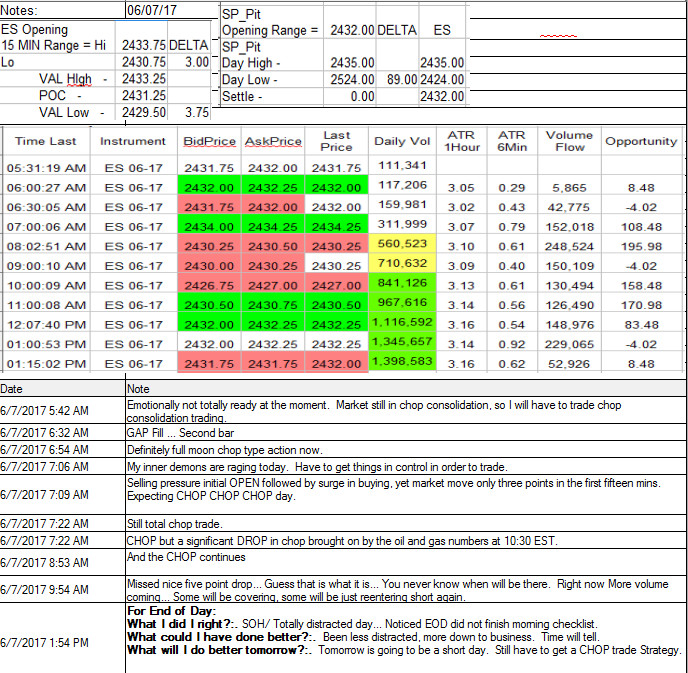
Task: Select the Daily Vol column header
Action: pyautogui.click(x=402, y=141)
